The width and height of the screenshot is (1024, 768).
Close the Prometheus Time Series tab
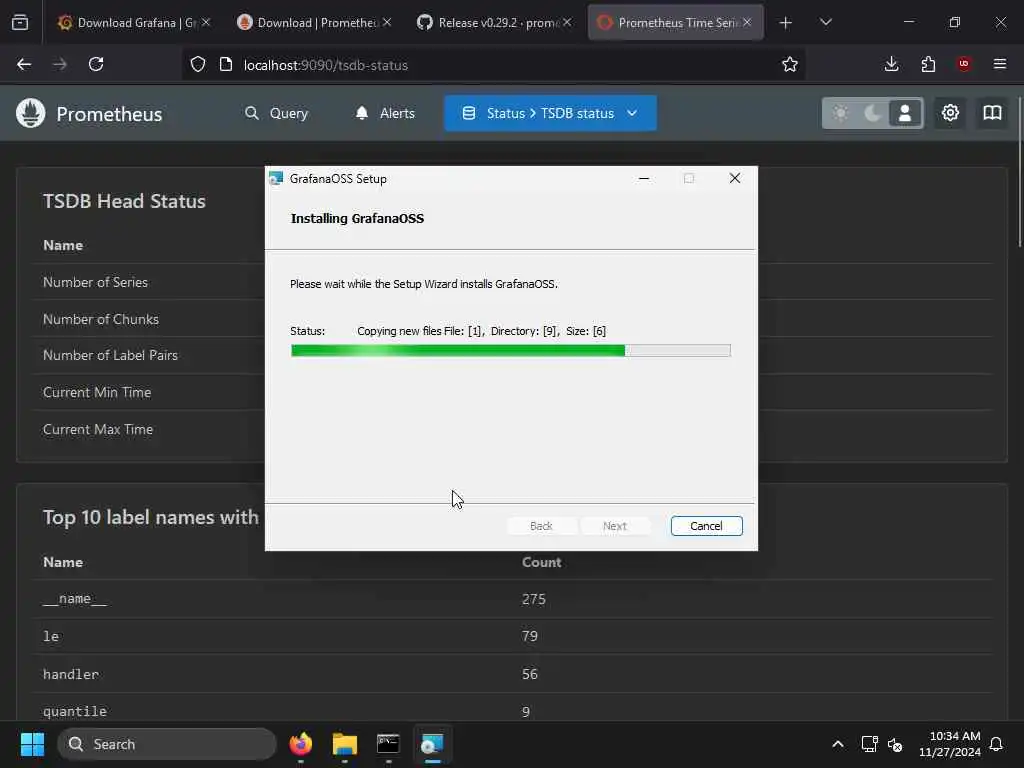pyautogui.click(x=746, y=22)
